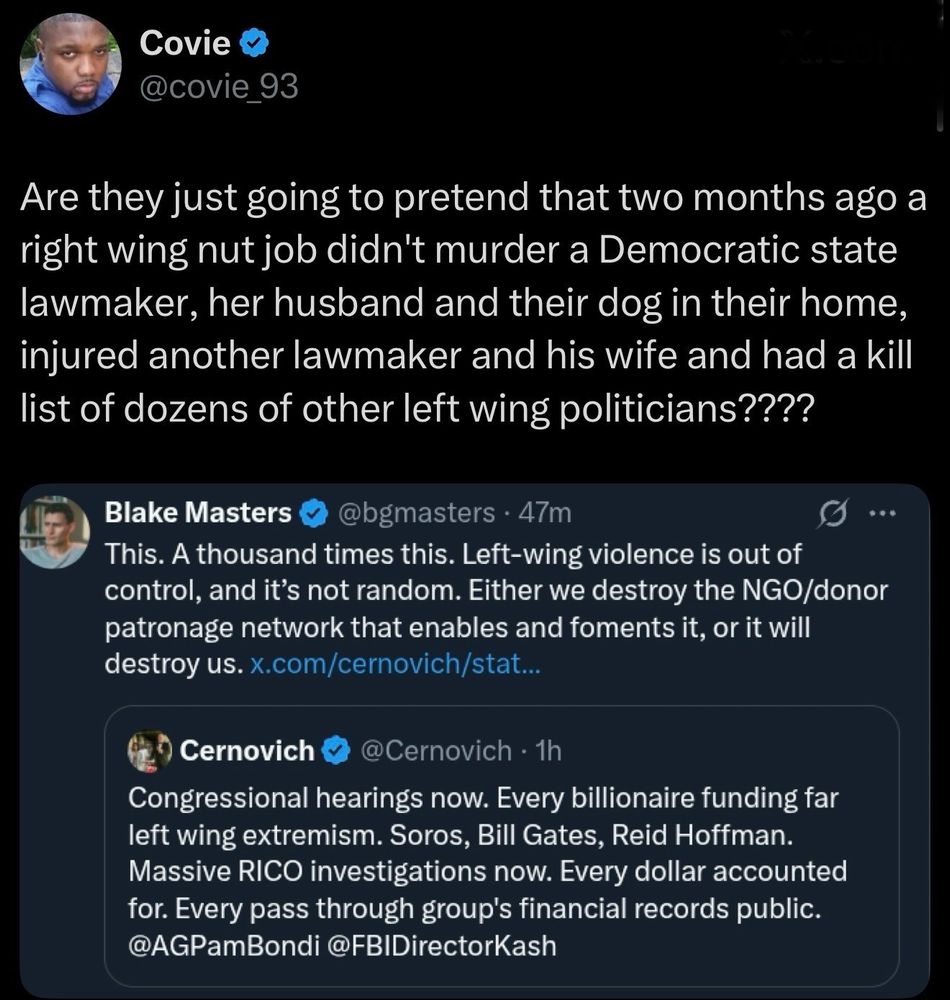
Task: Open Covie's profile picture
Action: point(71,64)
